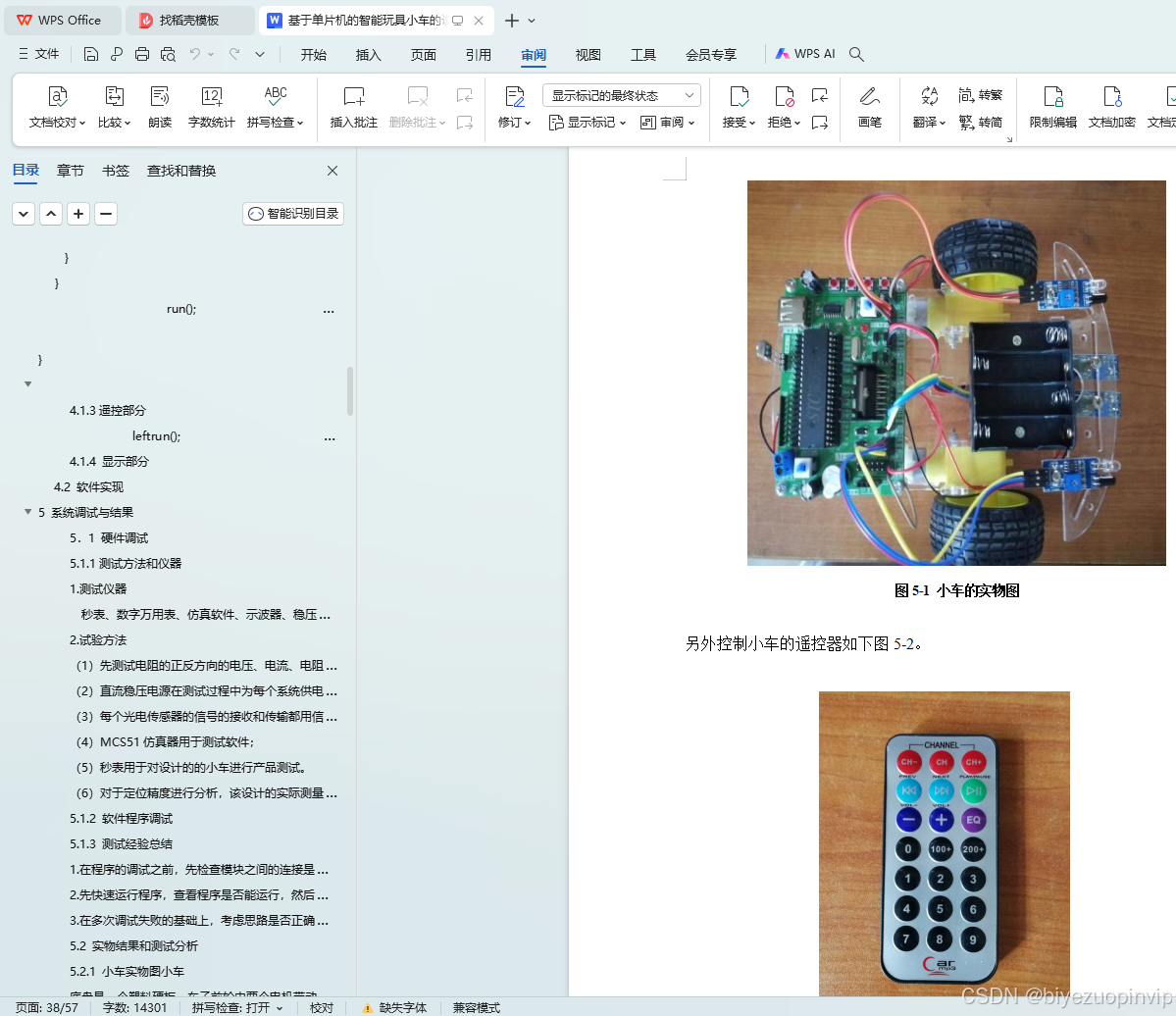Start 朗读 read-aloud

160,107
